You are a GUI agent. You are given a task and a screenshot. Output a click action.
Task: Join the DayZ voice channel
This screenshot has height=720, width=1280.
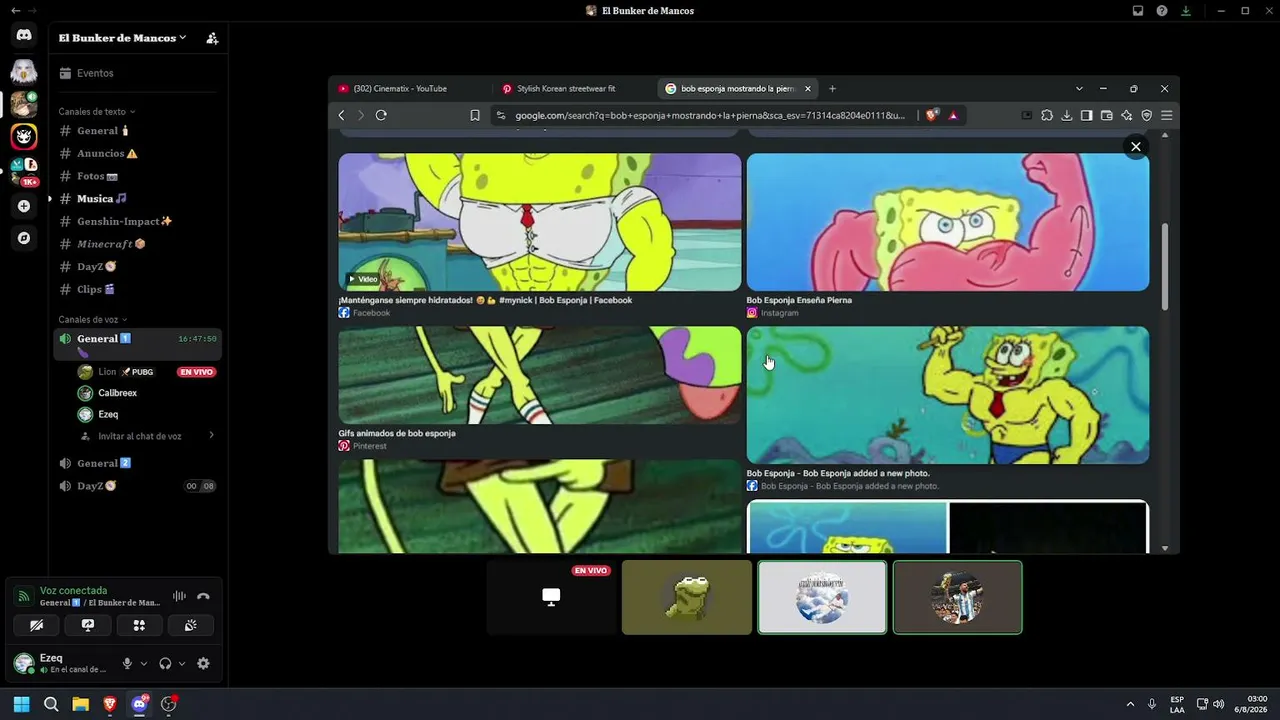click(138, 486)
